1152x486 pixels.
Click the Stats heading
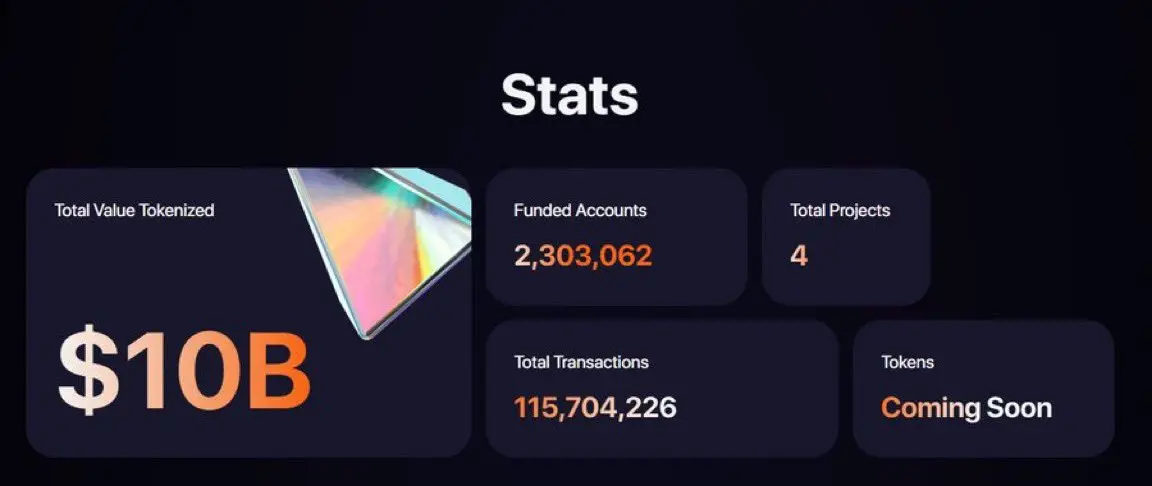(x=569, y=95)
